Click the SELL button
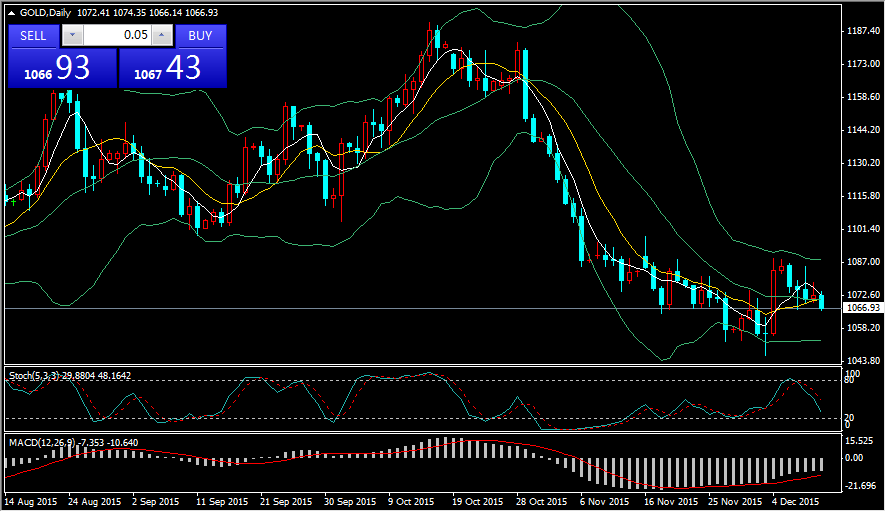886x512 pixels. (x=33, y=36)
